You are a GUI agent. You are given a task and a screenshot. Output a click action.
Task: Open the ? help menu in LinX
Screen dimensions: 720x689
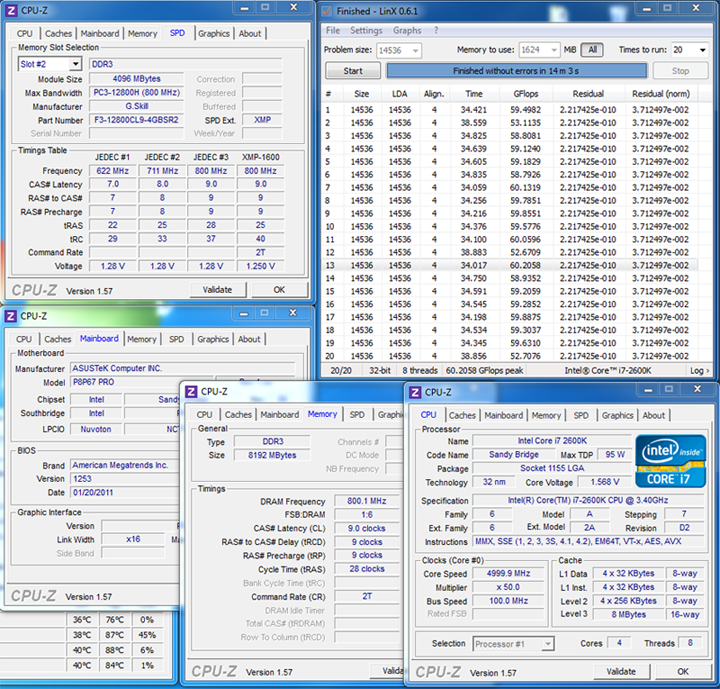436,30
